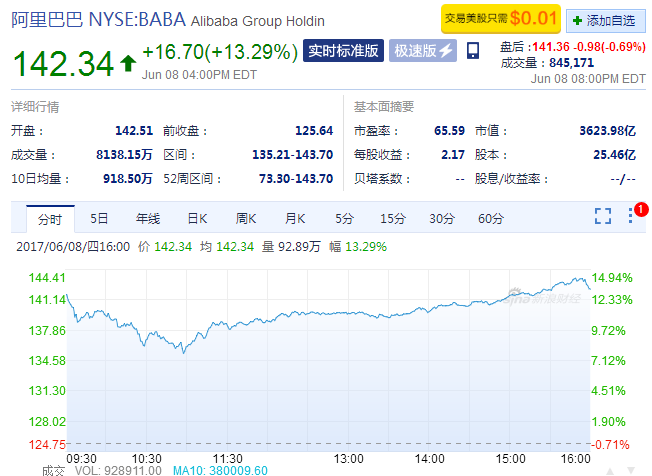Click volume value 8138.15万
Image resolution: width=652 pixels, height=476 pixels.
tap(124, 155)
